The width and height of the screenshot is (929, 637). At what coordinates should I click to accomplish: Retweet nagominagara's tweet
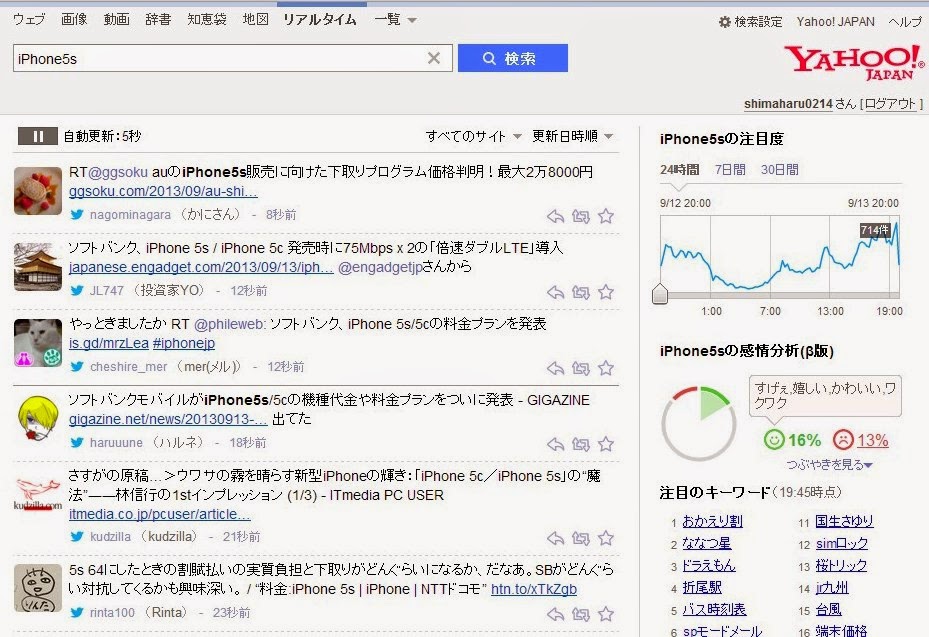581,216
